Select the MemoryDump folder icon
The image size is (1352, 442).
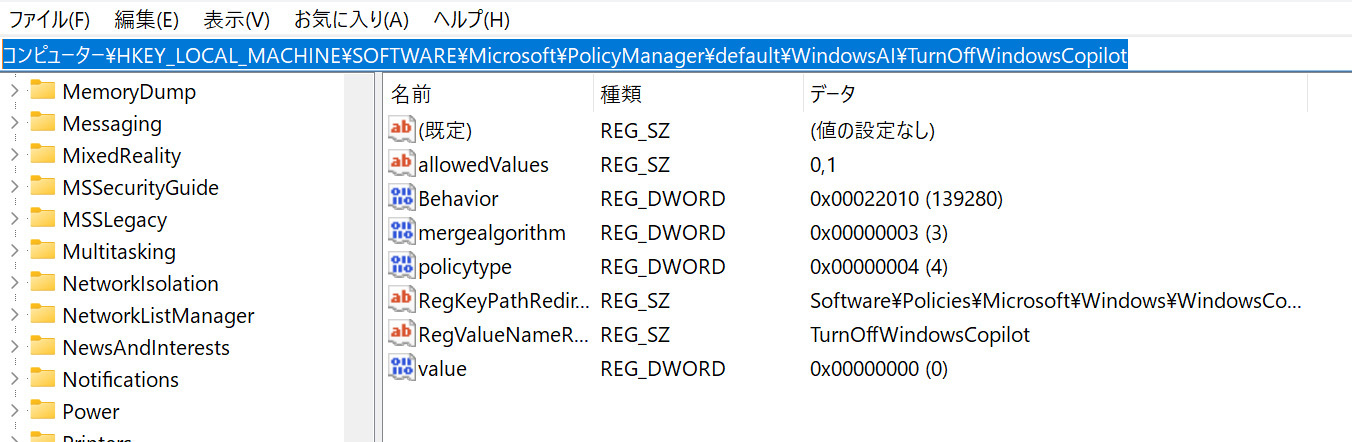[42, 91]
